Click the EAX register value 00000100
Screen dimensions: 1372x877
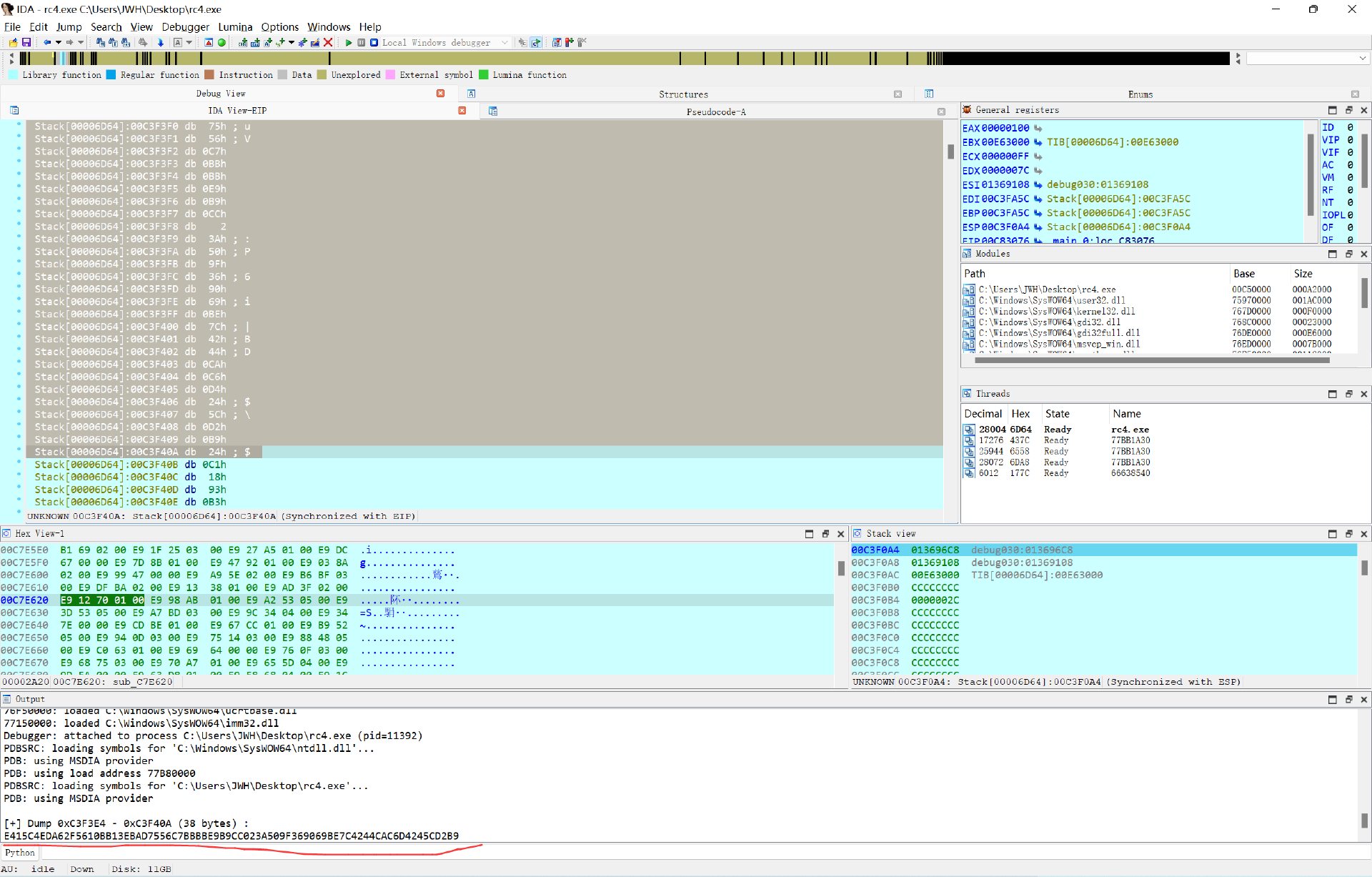(x=1005, y=128)
